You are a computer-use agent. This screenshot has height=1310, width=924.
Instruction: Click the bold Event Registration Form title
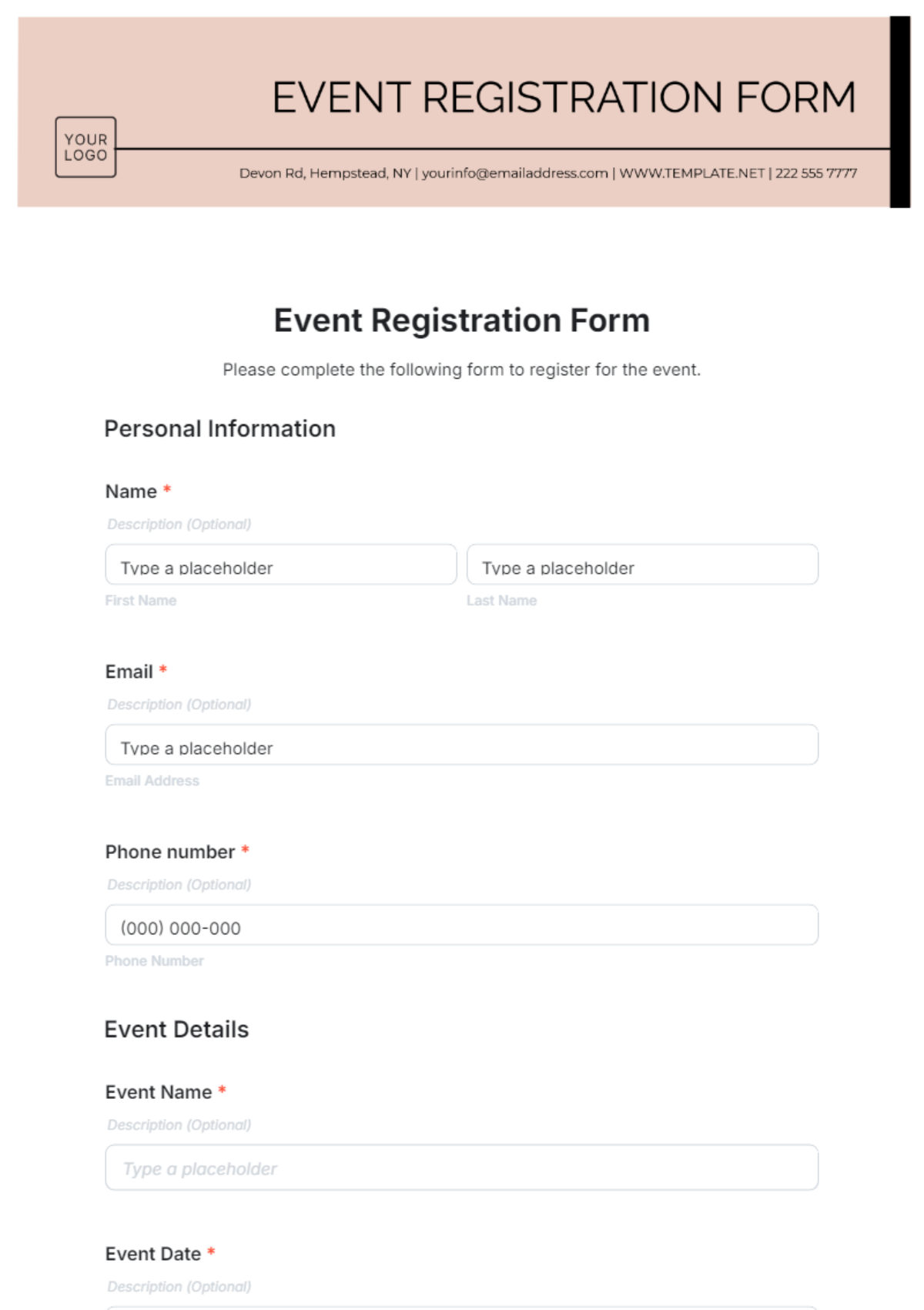[462, 320]
